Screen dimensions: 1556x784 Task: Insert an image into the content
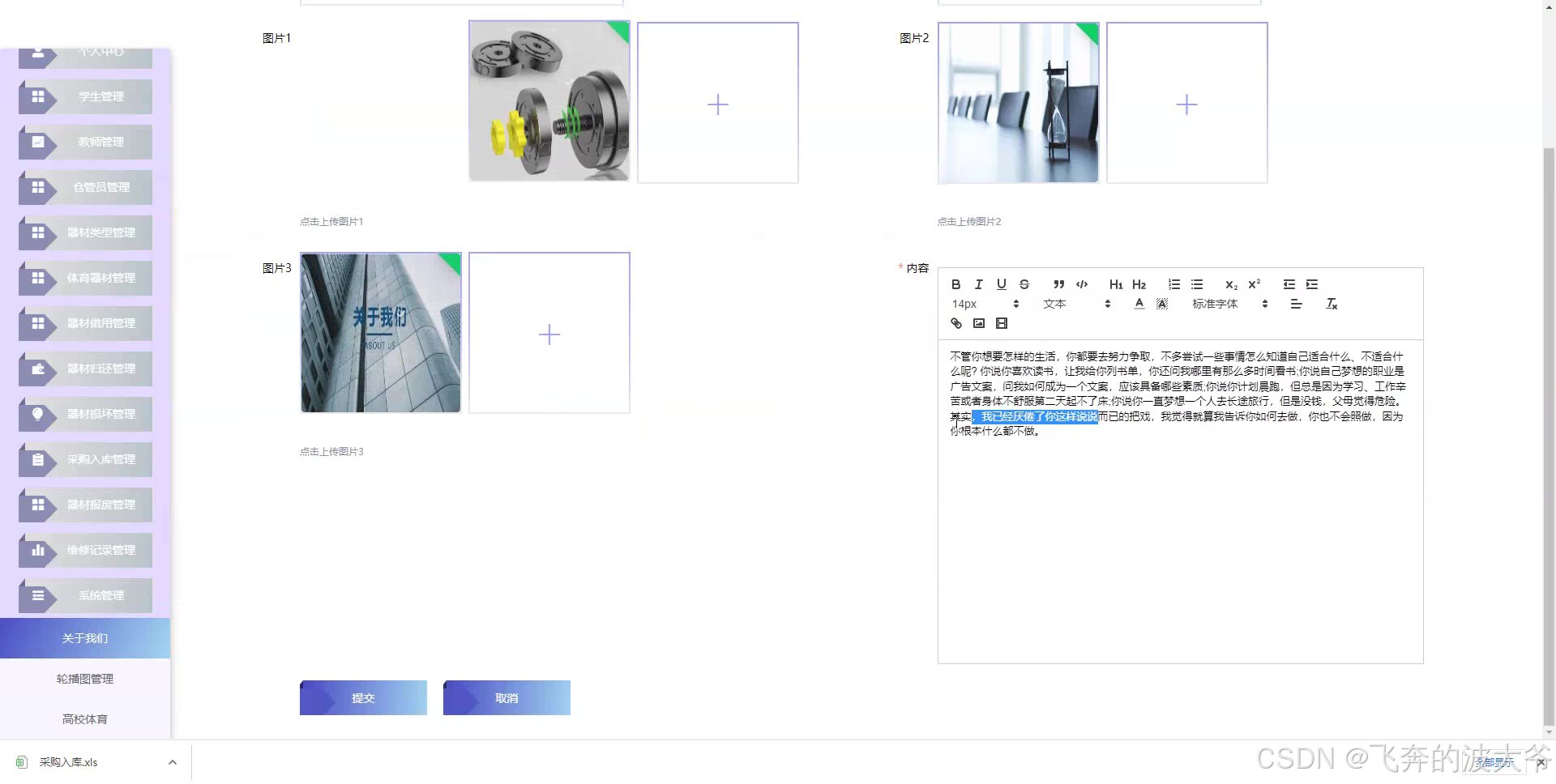(x=978, y=323)
